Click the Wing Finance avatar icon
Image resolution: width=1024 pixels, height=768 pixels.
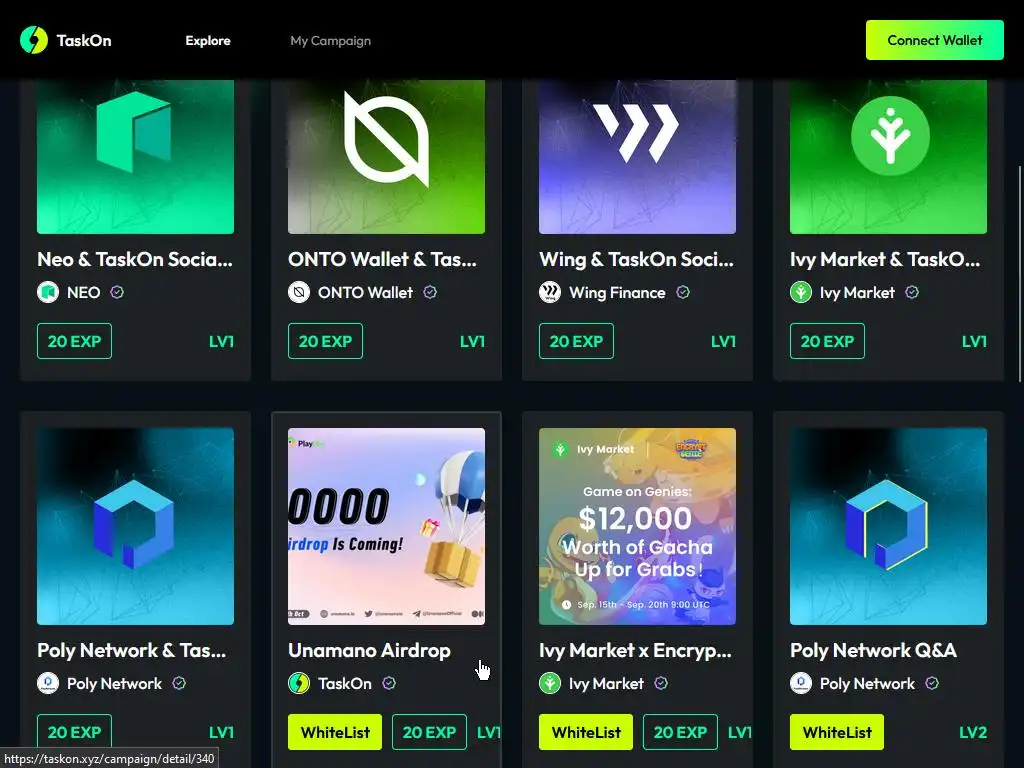pos(550,292)
